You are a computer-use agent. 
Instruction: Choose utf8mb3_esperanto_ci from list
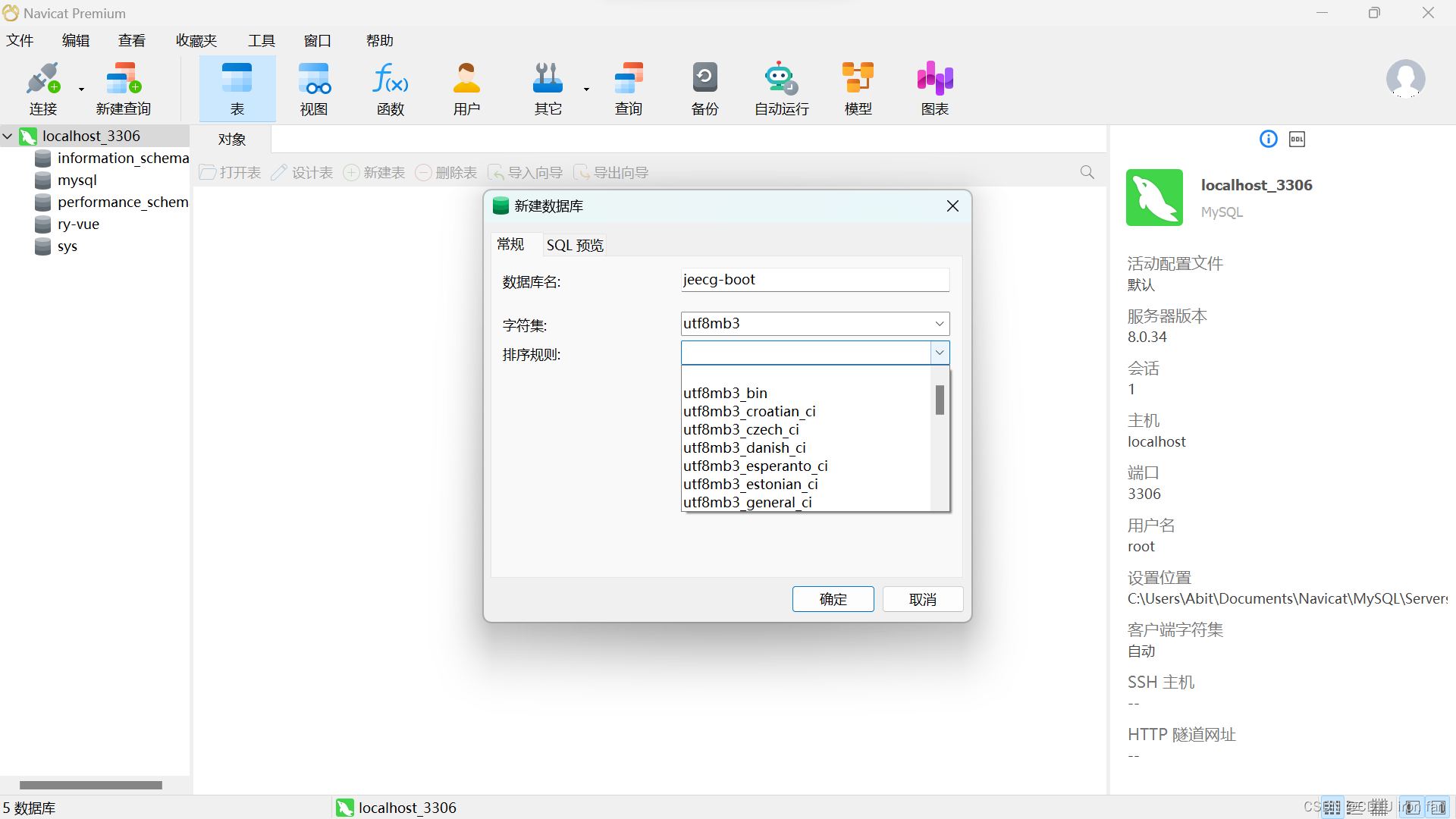(806, 466)
